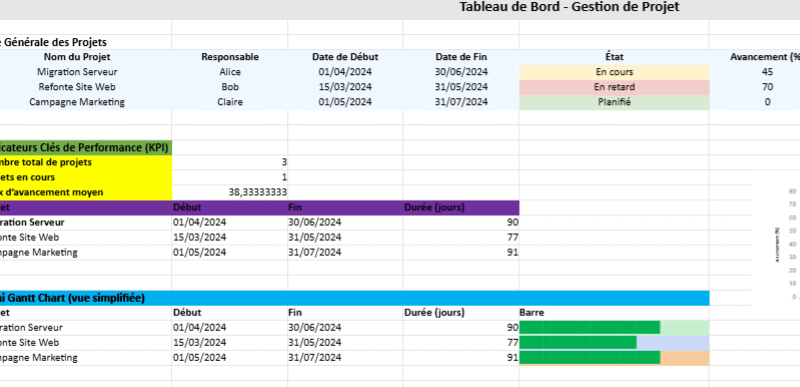
Task: Select the 'État' header cell
Action: click(614, 57)
